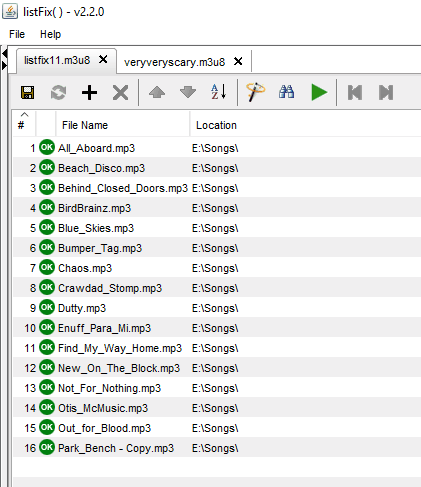Click OK status icon for Otis_McMusic.mp3
421x487 pixels.
click(47, 407)
